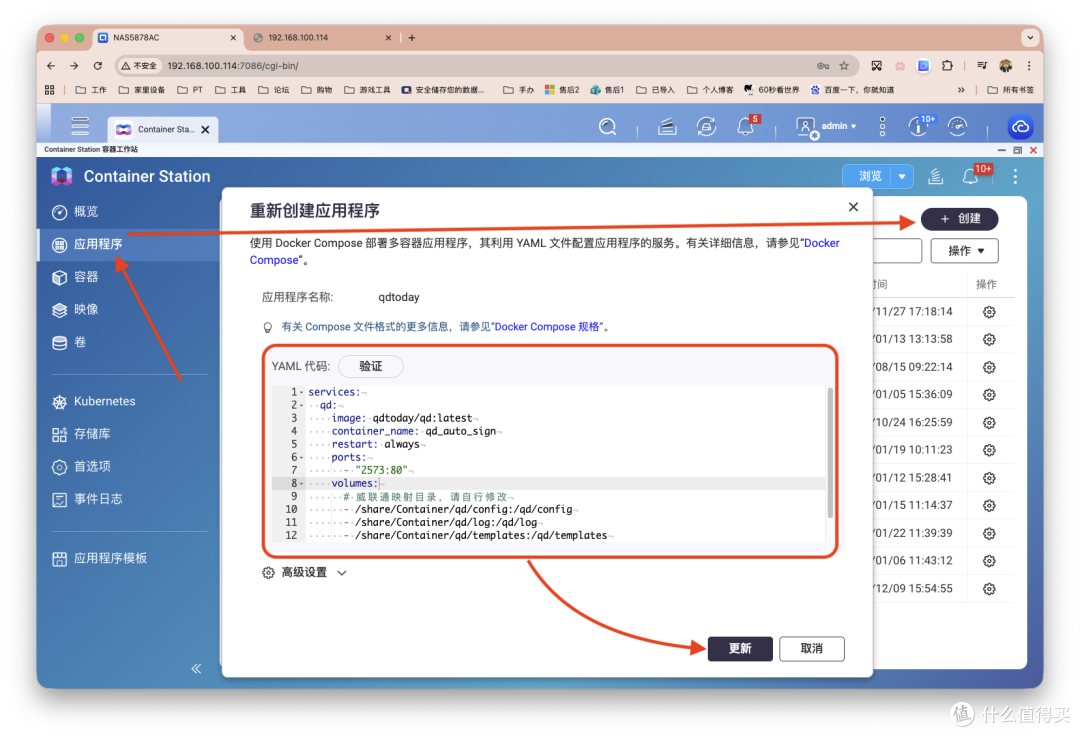
Task: Open the Chrome tab search dropdown
Action: tap(1030, 38)
